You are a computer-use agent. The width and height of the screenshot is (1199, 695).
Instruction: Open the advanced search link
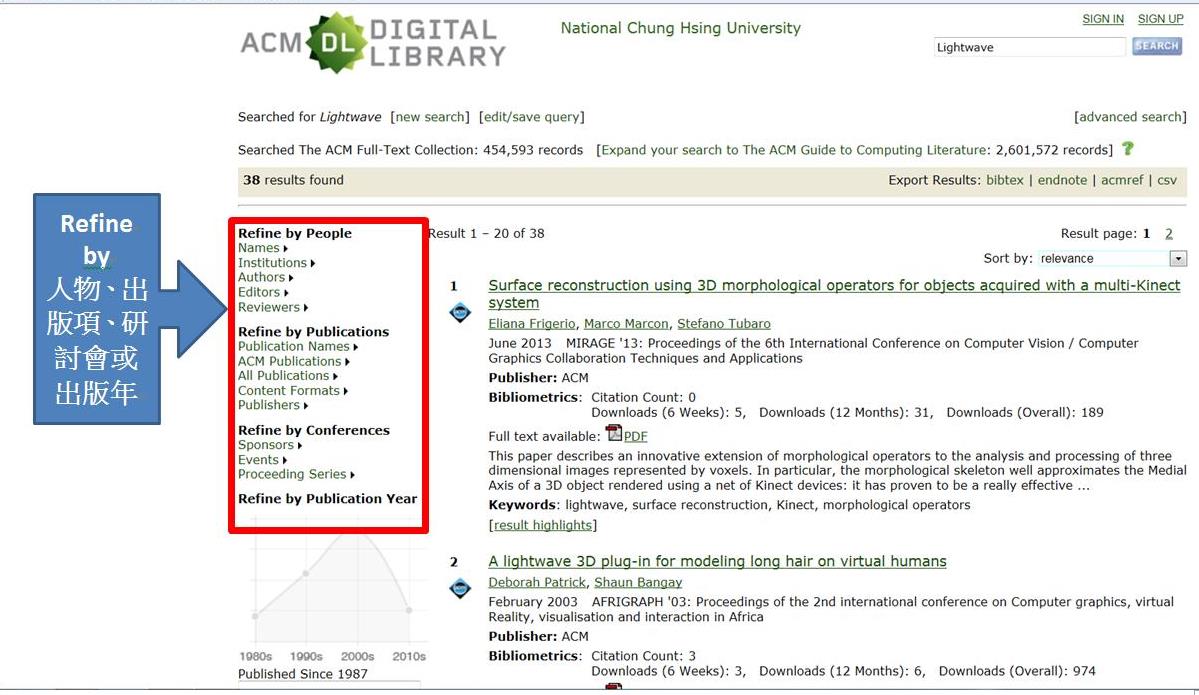tap(1130, 117)
